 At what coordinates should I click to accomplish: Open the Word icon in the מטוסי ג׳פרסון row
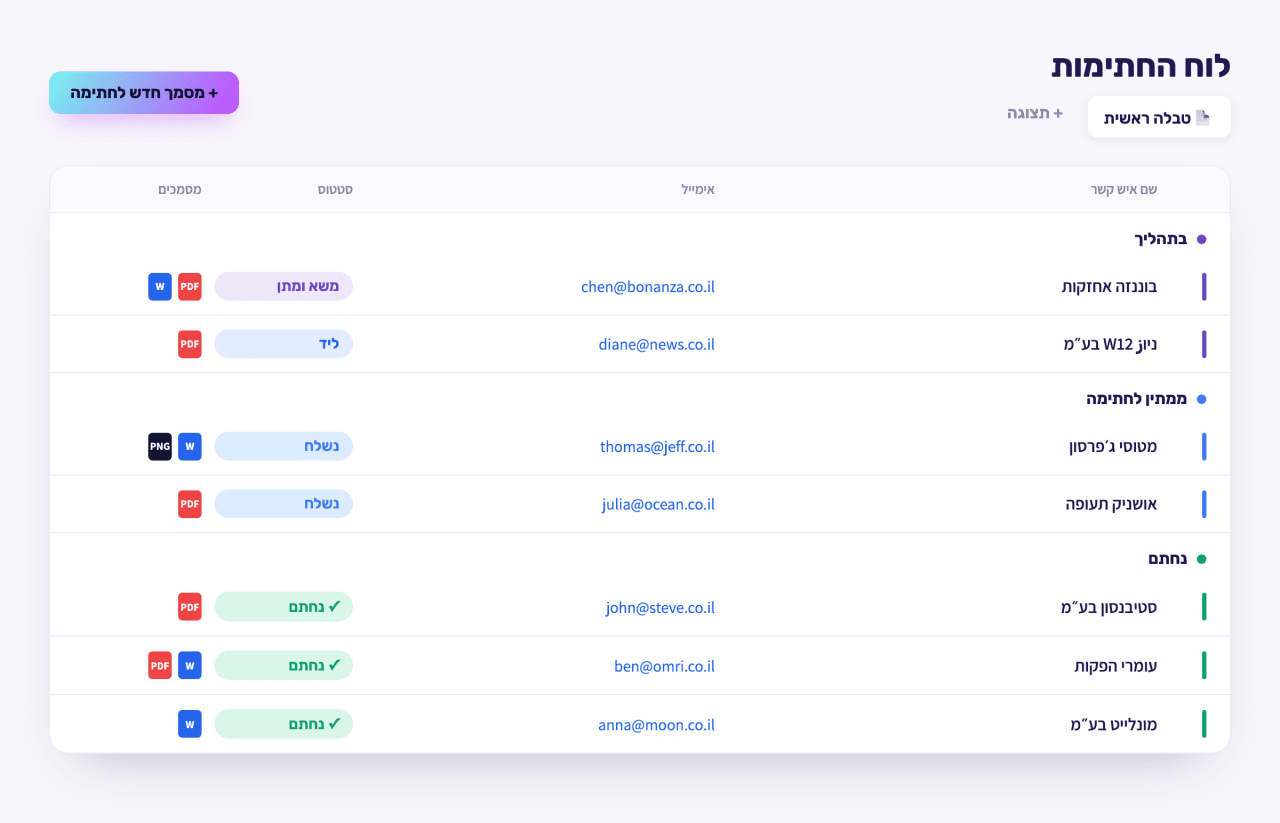[190, 446]
